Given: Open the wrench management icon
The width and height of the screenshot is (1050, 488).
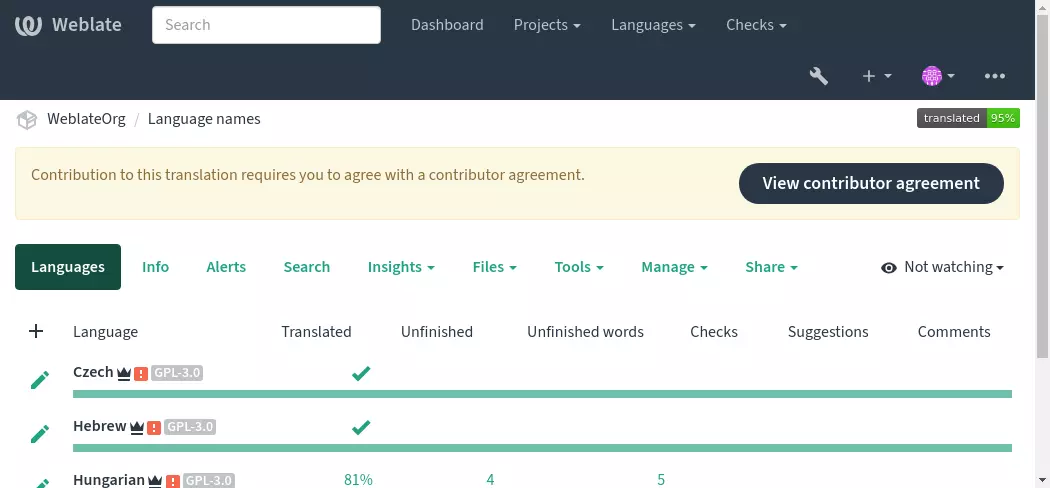Looking at the screenshot, I should pyautogui.click(x=818, y=76).
